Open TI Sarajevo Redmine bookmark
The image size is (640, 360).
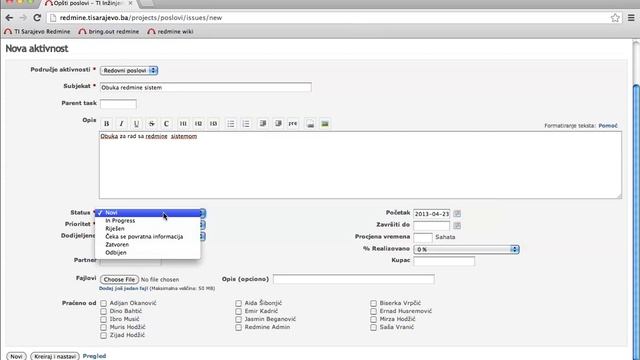pos(37,31)
